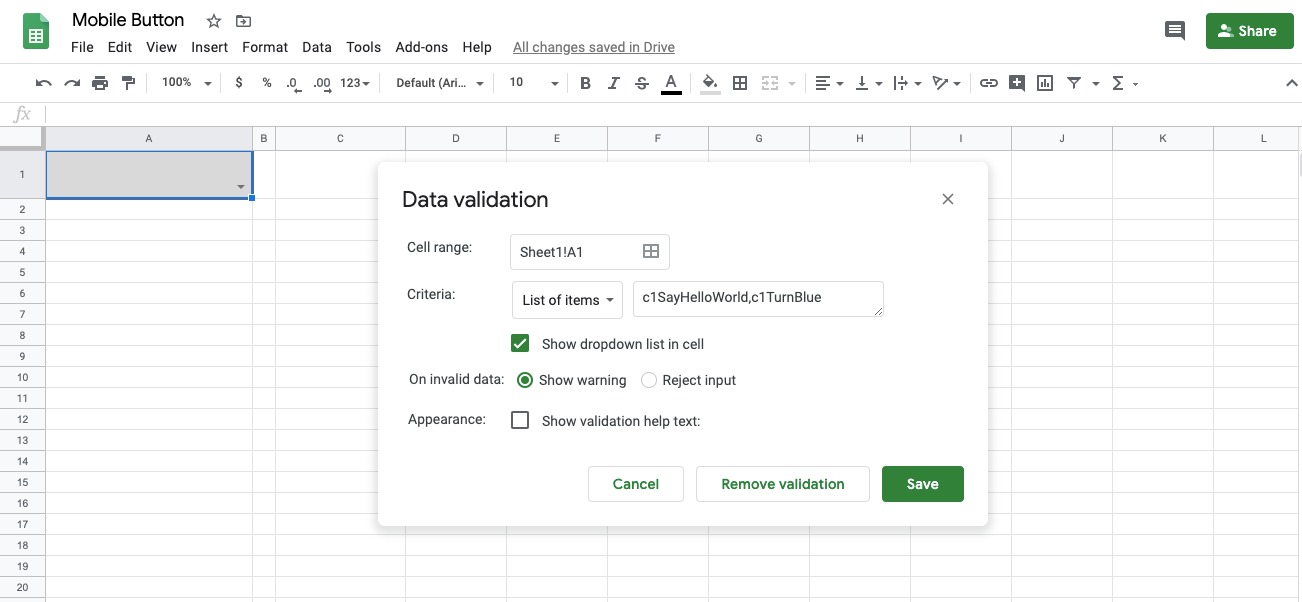Open the List of items criteria dropdown
The image size is (1302, 602).
567,299
